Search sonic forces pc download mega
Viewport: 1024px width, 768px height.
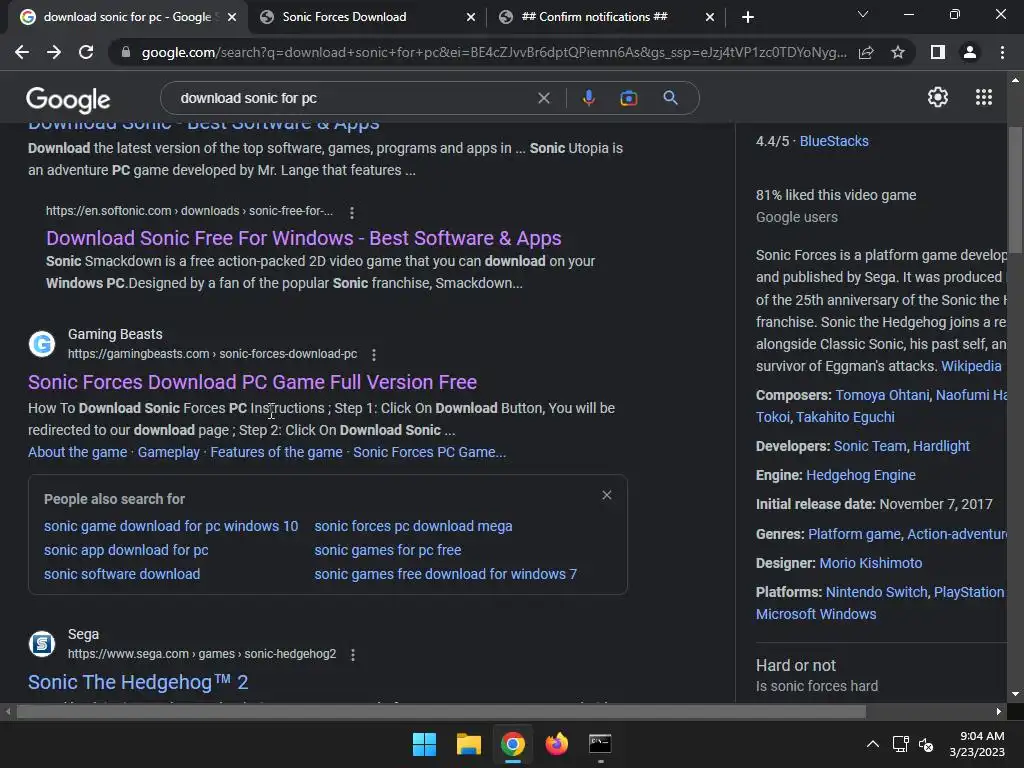coord(413,526)
